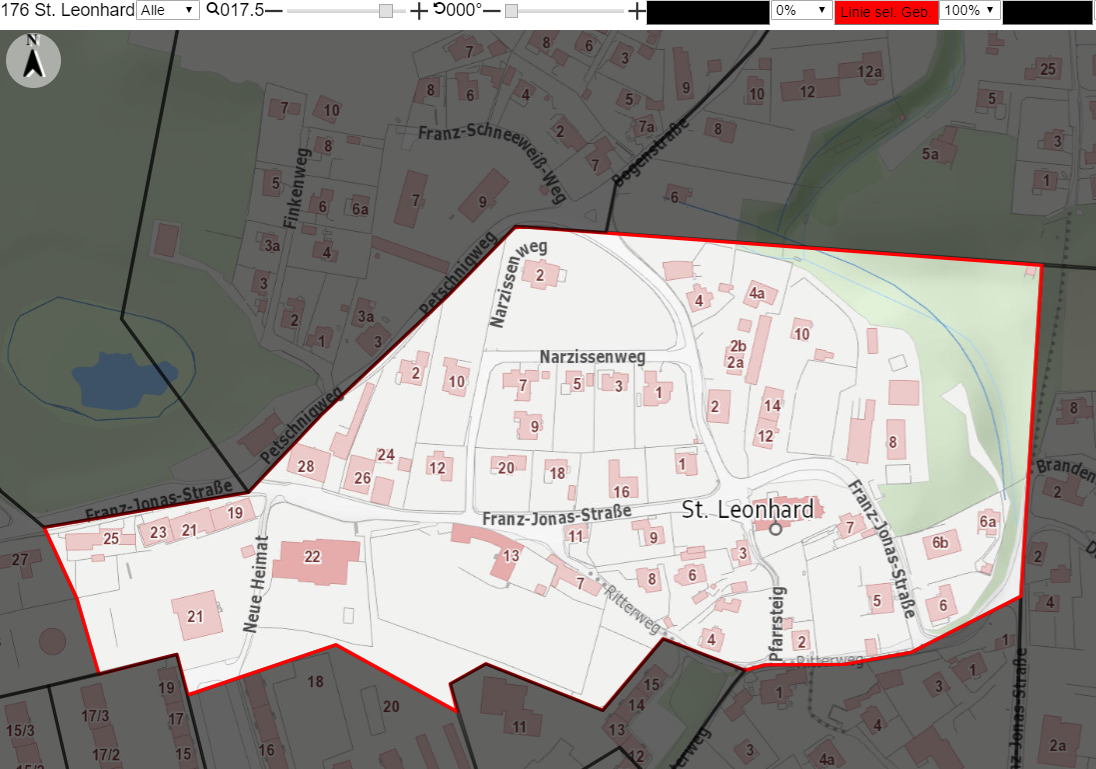1096x769 pixels.
Task: Click the north compass arrow icon
Action: (x=34, y=60)
